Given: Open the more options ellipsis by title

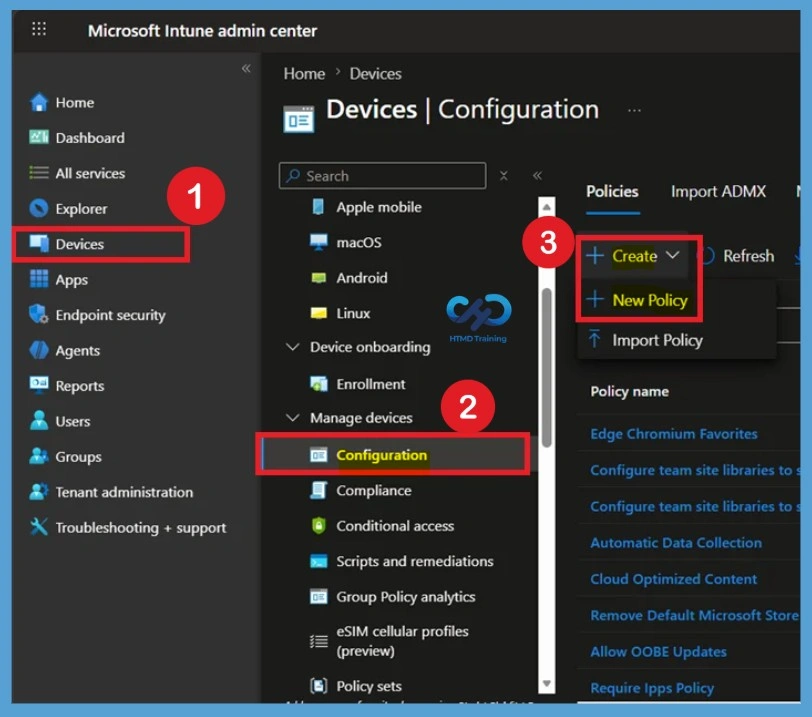Looking at the screenshot, I should [x=634, y=110].
